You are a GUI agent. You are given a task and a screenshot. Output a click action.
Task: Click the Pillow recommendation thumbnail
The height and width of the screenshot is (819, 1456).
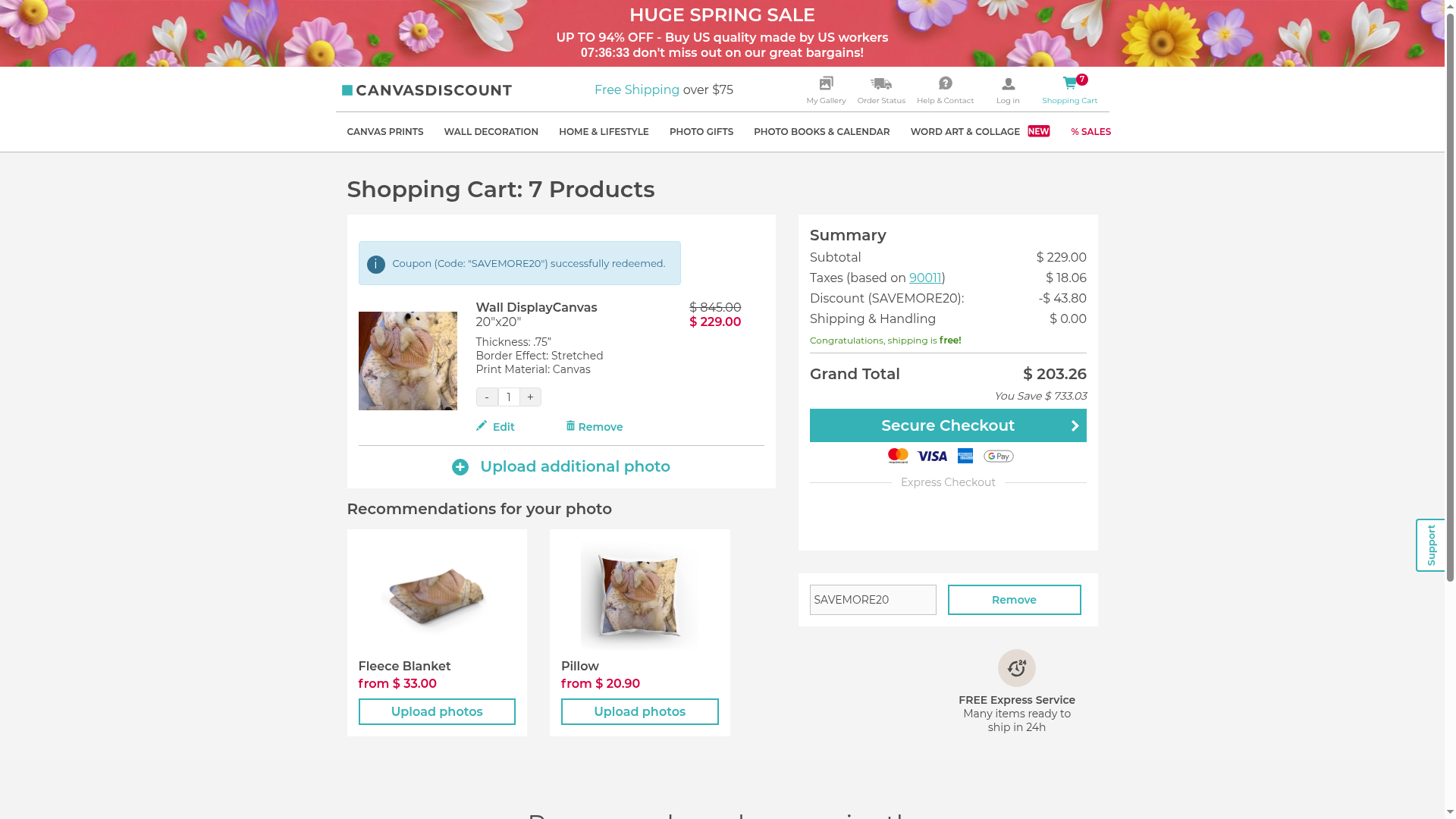click(x=639, y=594)
